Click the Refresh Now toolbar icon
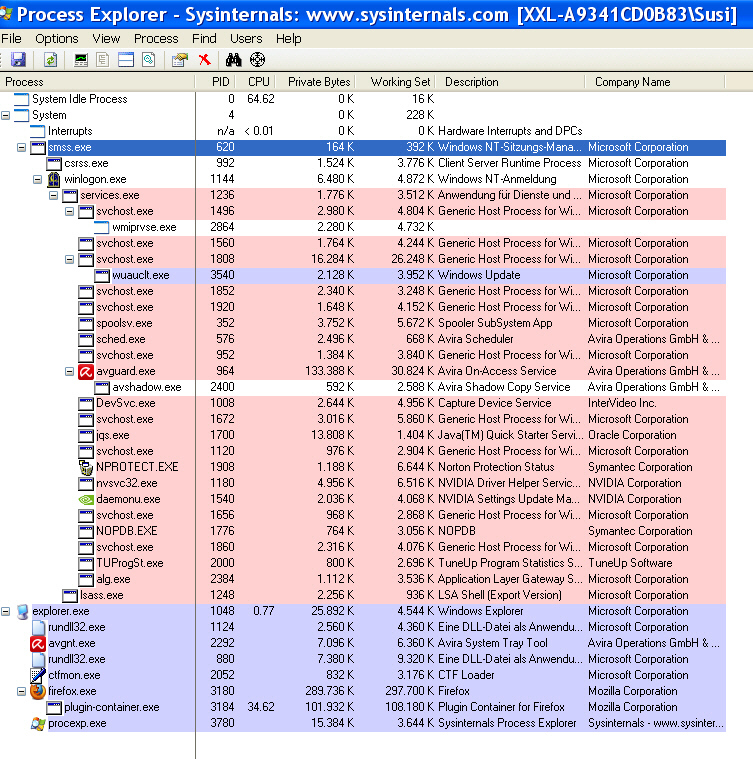This screenshot has height=759, width=753. [50, 60]
